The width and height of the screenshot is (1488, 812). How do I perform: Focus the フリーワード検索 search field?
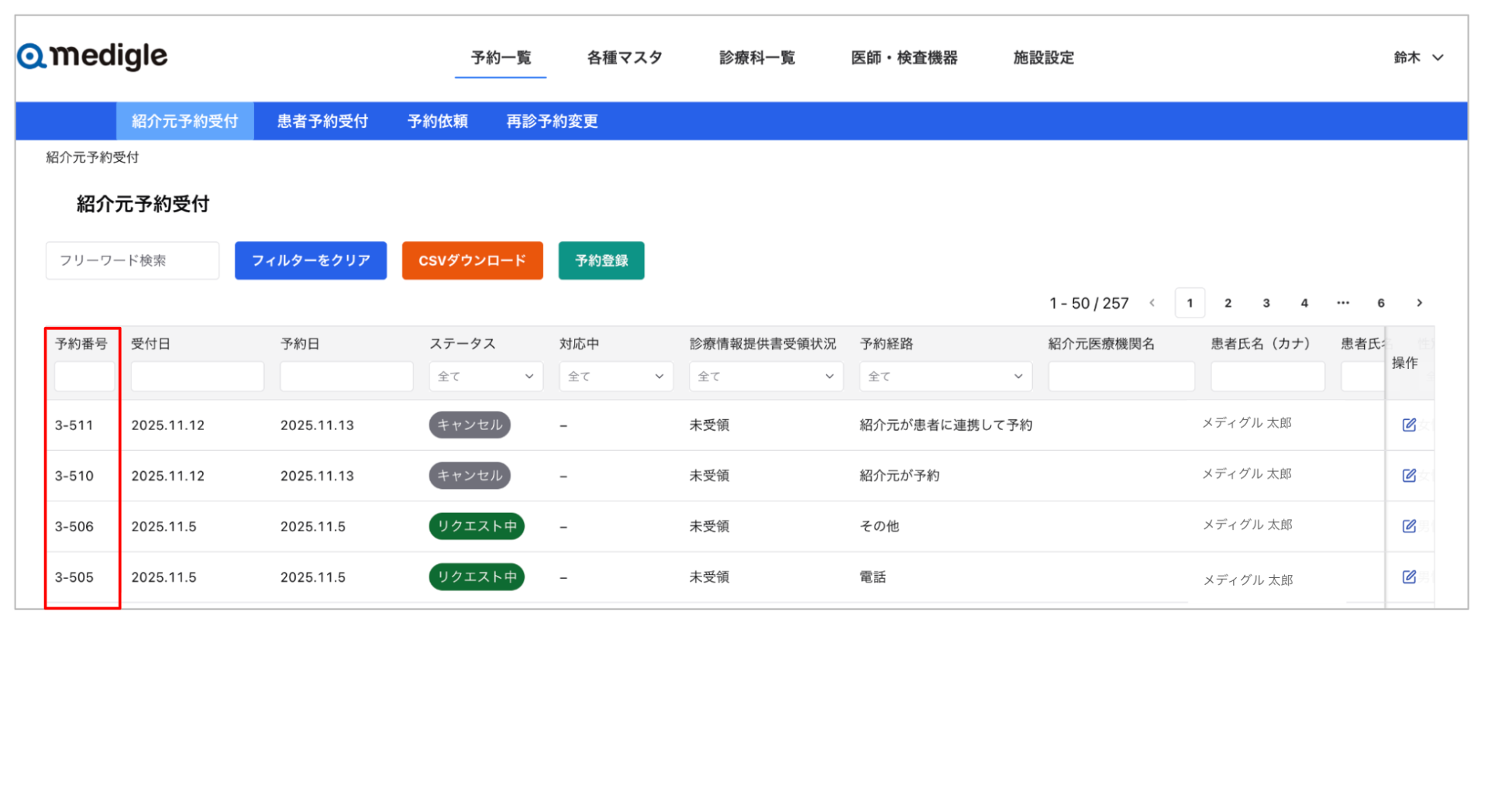click(133, 260)
